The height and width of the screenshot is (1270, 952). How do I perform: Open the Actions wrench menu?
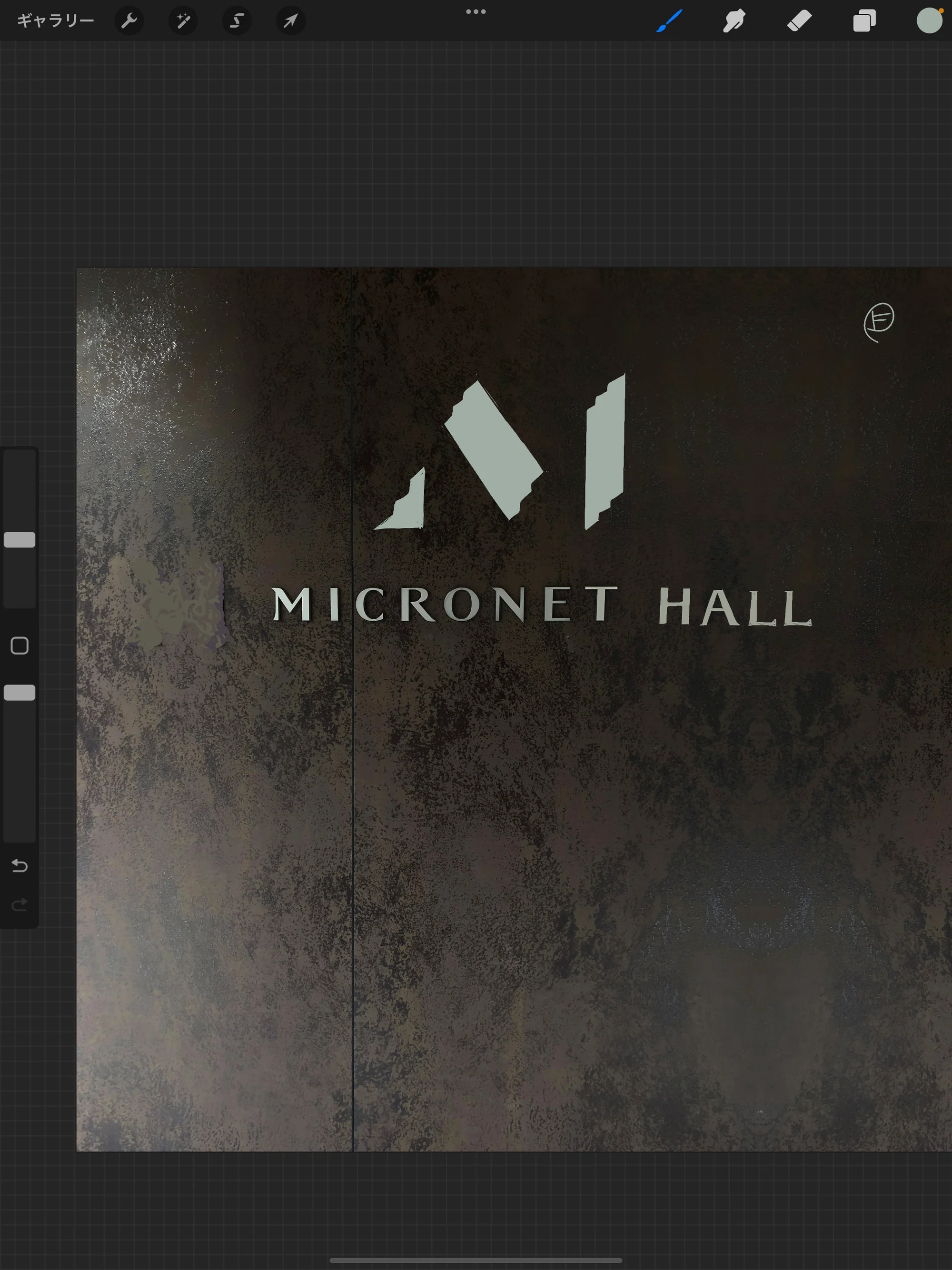click(x=129, y=21)
